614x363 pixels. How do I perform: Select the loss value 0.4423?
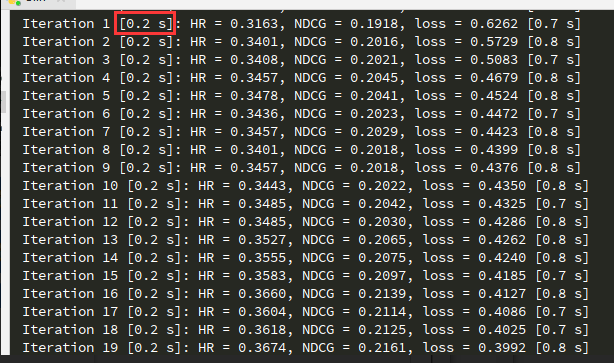[x=494, y=132]
